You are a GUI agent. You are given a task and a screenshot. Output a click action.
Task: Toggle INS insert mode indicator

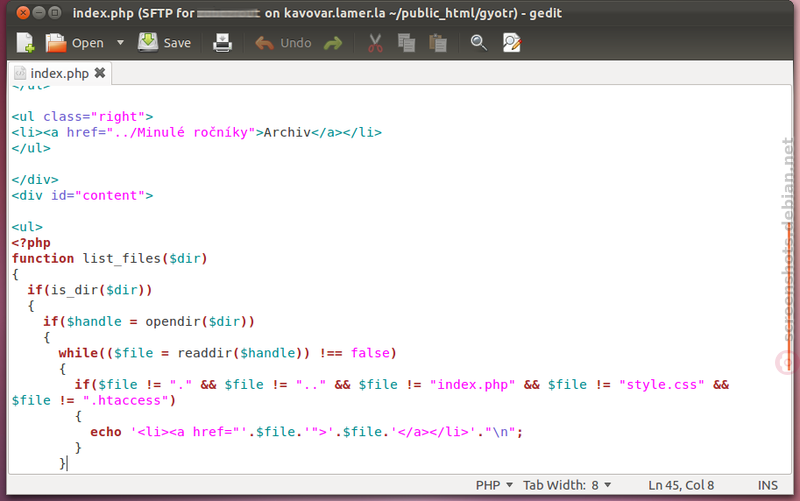[x=768, y=485]
